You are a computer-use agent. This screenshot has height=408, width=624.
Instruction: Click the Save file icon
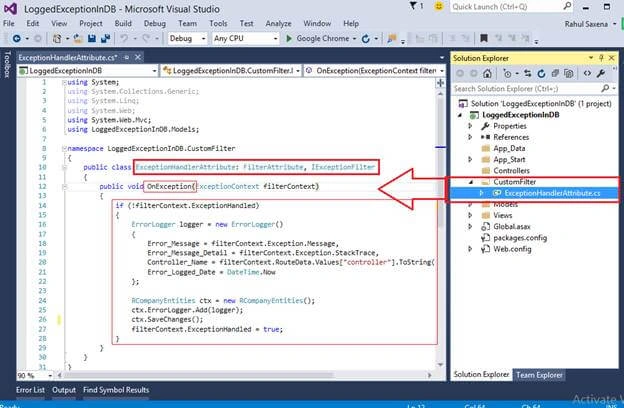[x=92, y=39]
